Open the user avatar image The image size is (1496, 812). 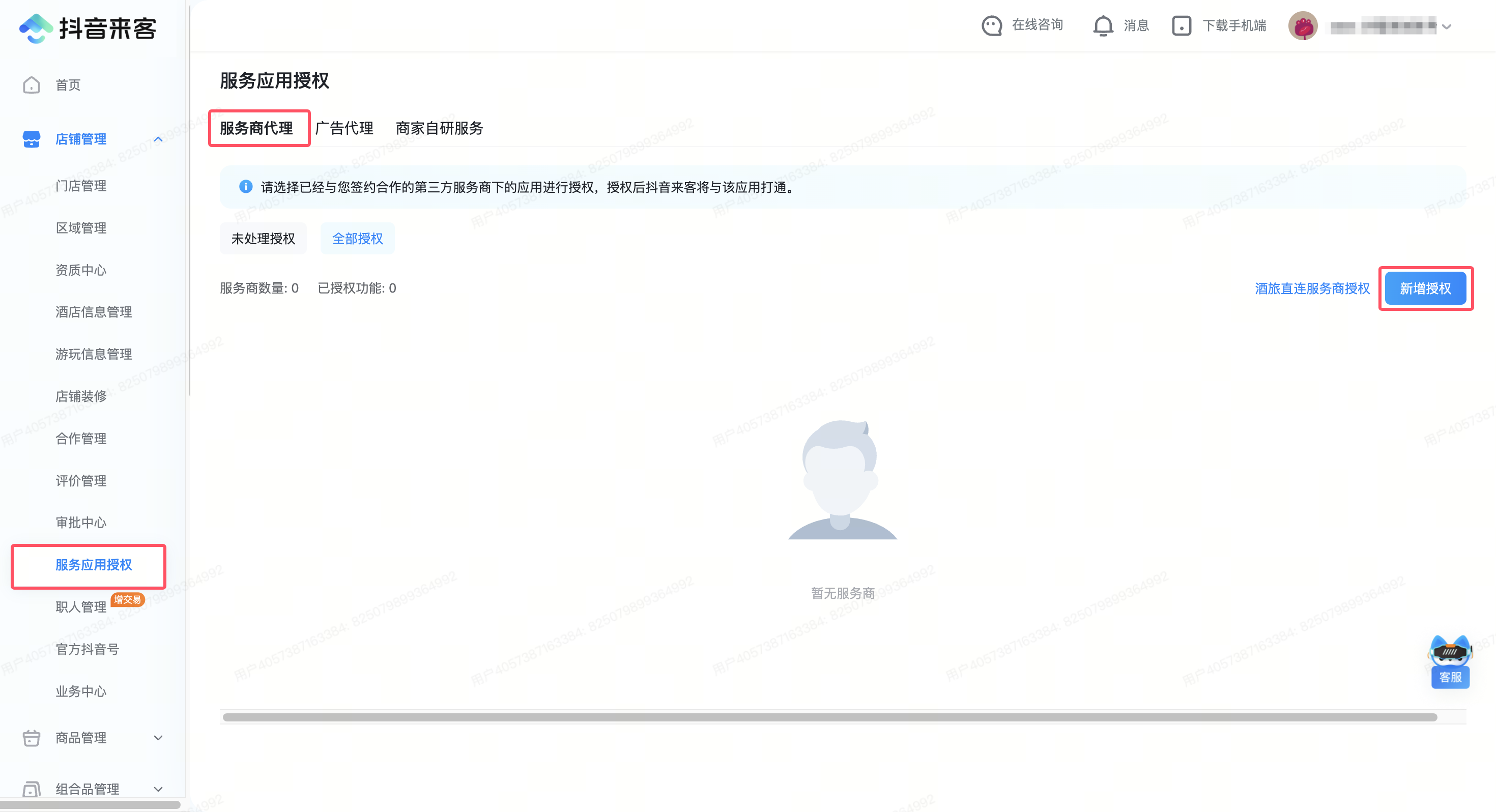tap(1304, 25)
